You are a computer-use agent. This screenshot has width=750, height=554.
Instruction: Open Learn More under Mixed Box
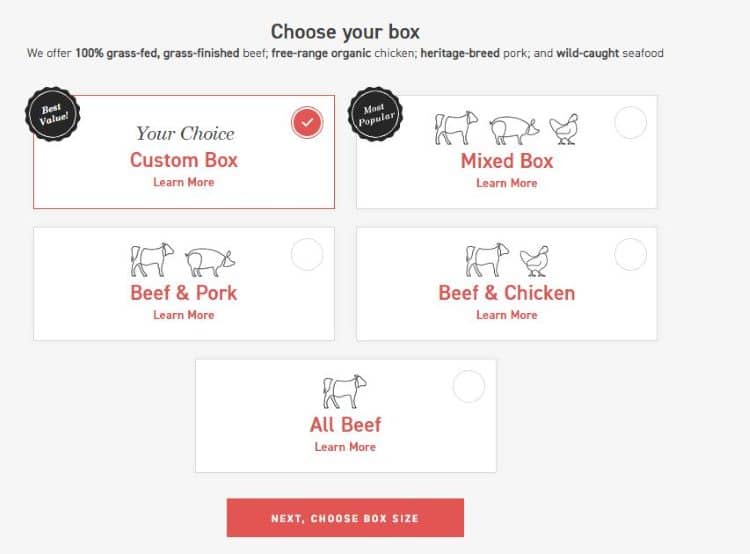click(507, 183)
